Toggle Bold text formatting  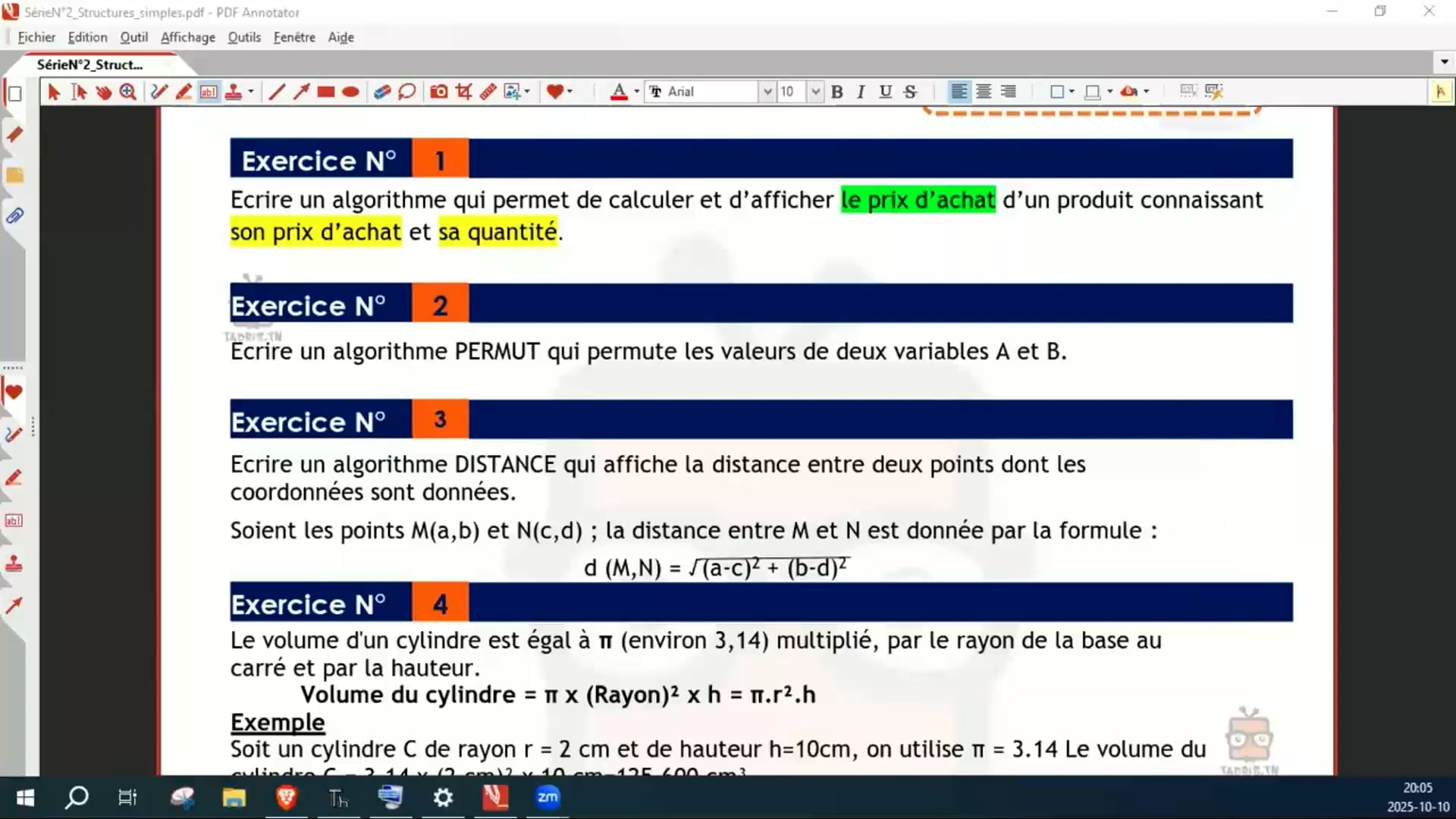pyautogui.click(x=836, y=92)
